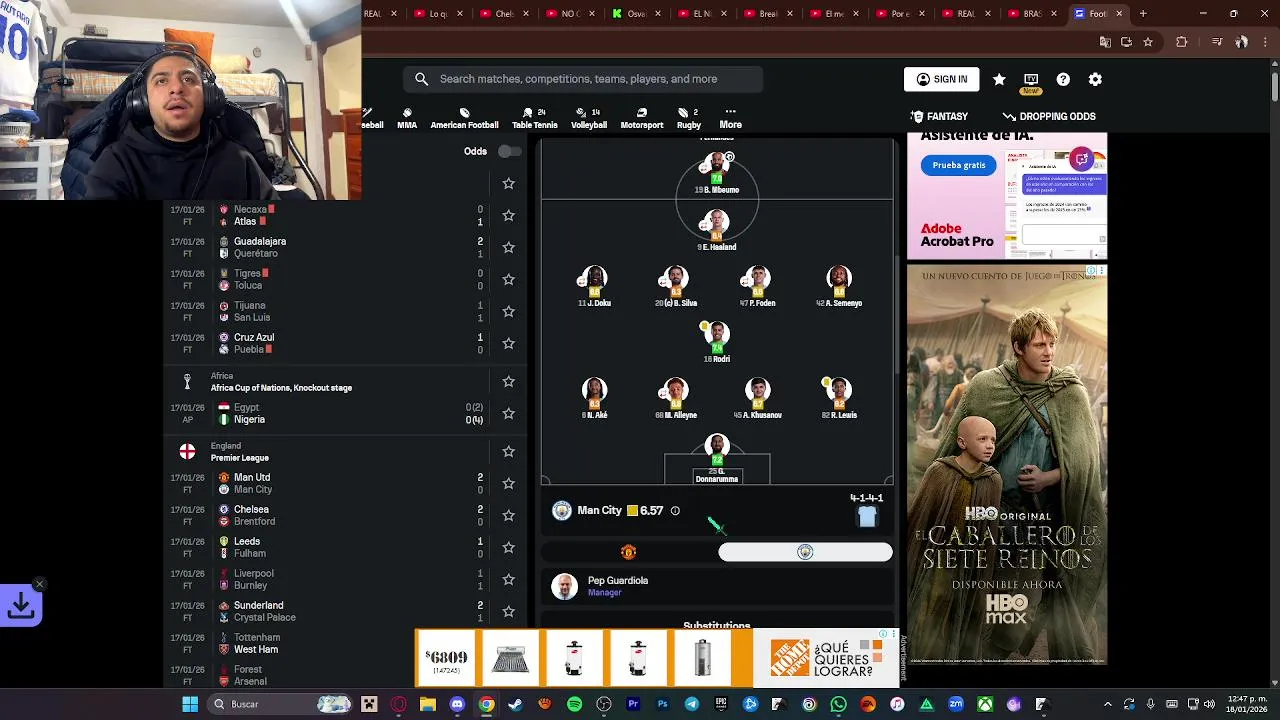Open a new browser tab

click(1143, 14)
